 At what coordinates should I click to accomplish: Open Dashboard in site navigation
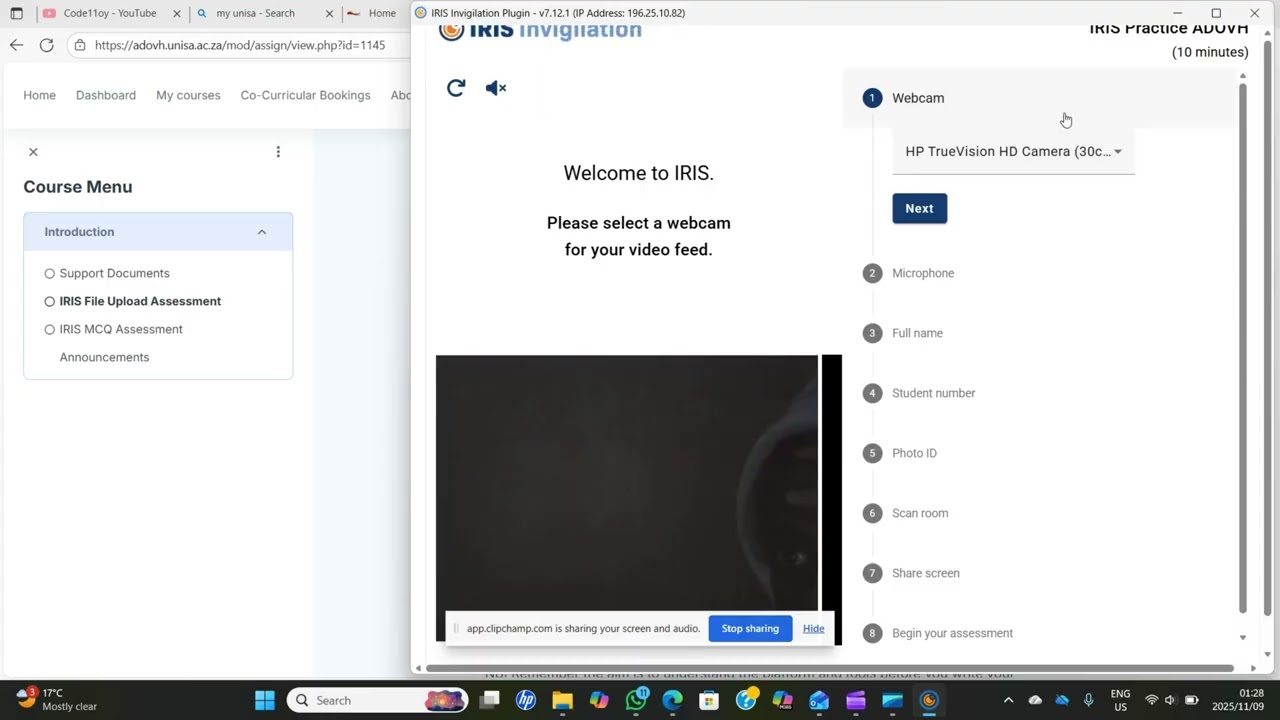click(106, 95)
